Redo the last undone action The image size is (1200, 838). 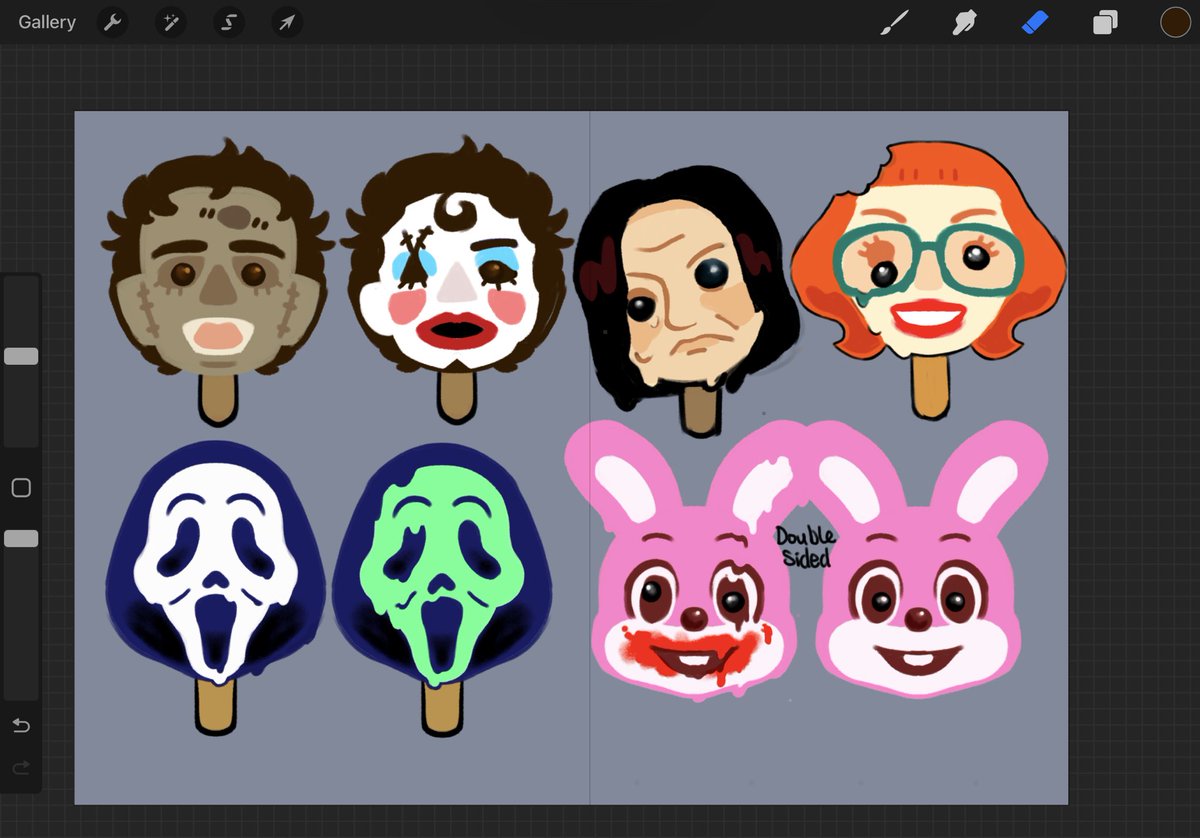click(21, 768)
